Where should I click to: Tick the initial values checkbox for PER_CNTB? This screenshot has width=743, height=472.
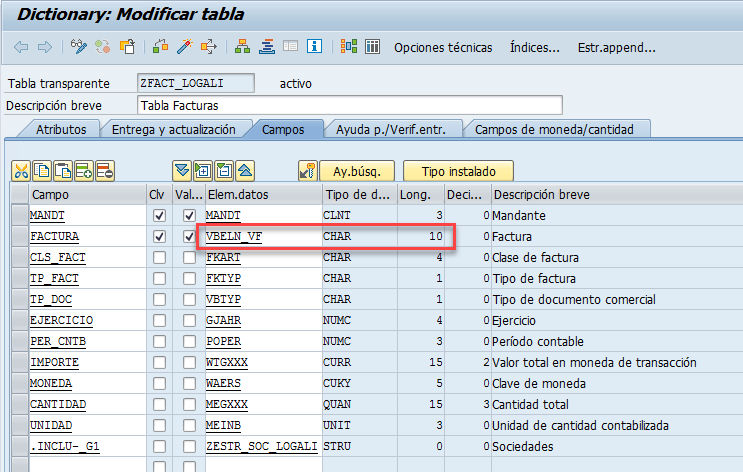190,341
